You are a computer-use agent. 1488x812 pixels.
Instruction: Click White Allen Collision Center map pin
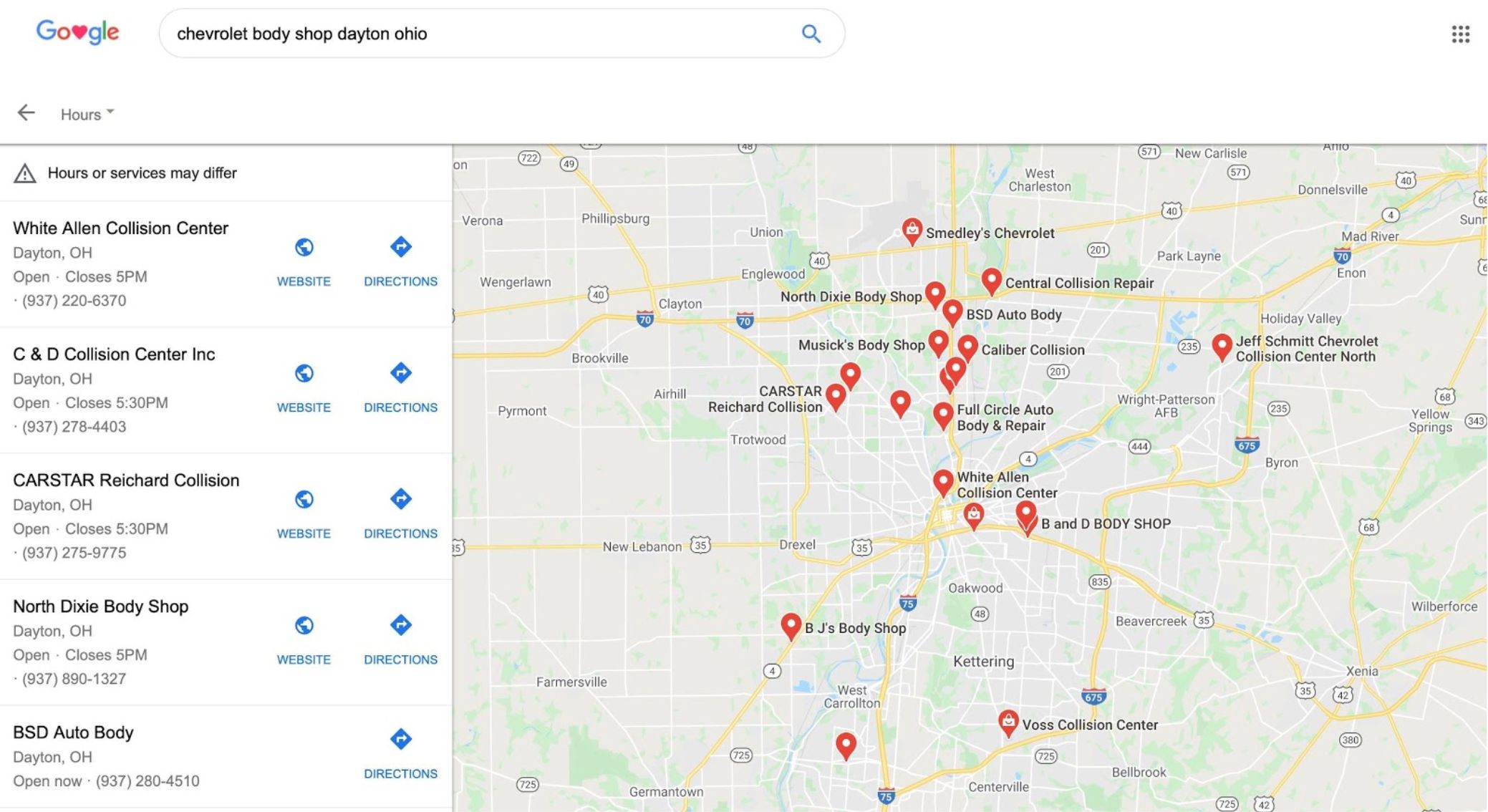(943, 483)
